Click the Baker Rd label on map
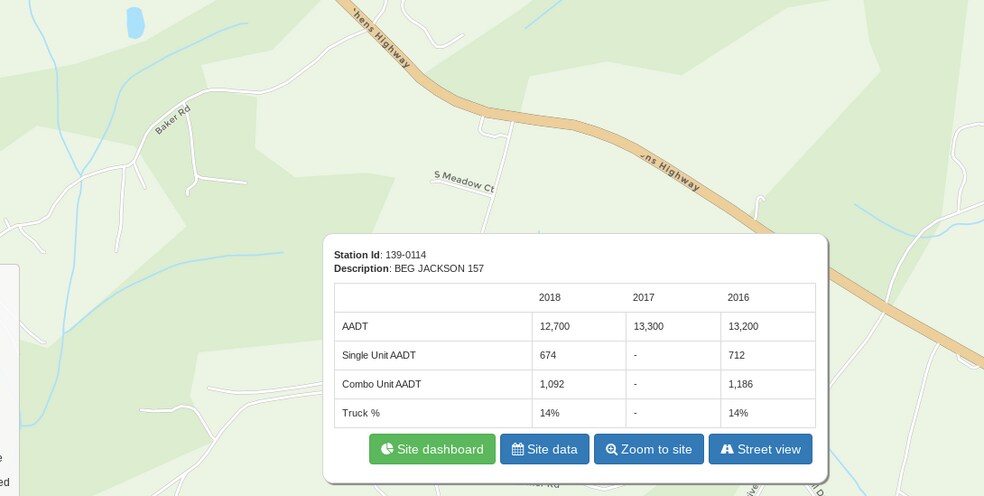The image size is (984, 496). click(x=172, y=122)
